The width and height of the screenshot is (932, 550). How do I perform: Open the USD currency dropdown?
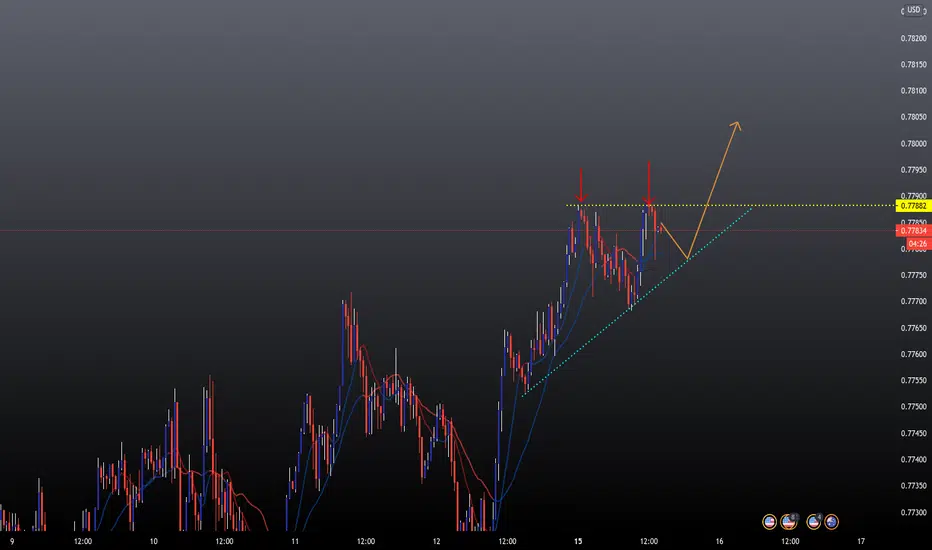(914, 10)
